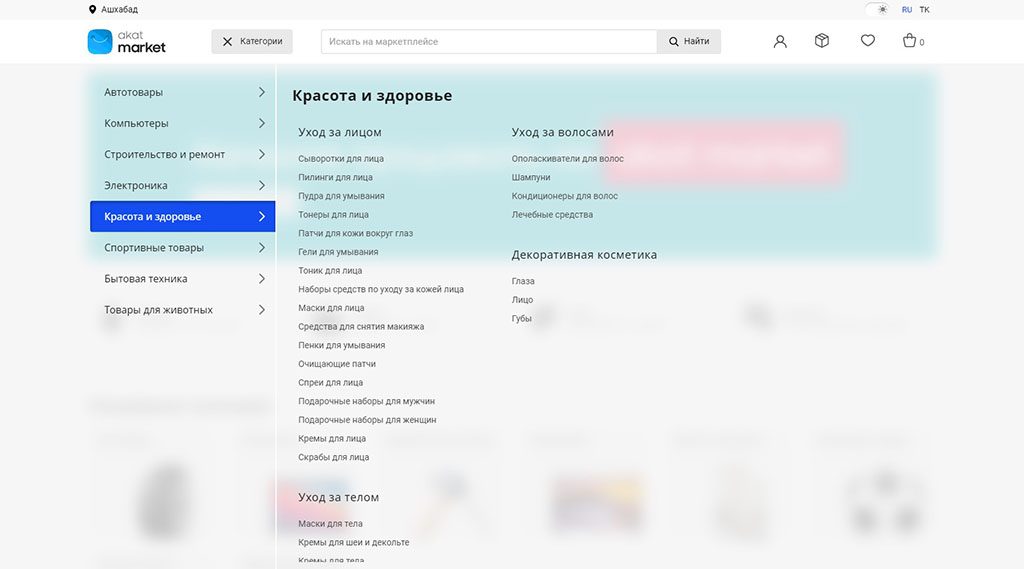Open Кремы для лица
1024x569 pixels.
(332, 438)
